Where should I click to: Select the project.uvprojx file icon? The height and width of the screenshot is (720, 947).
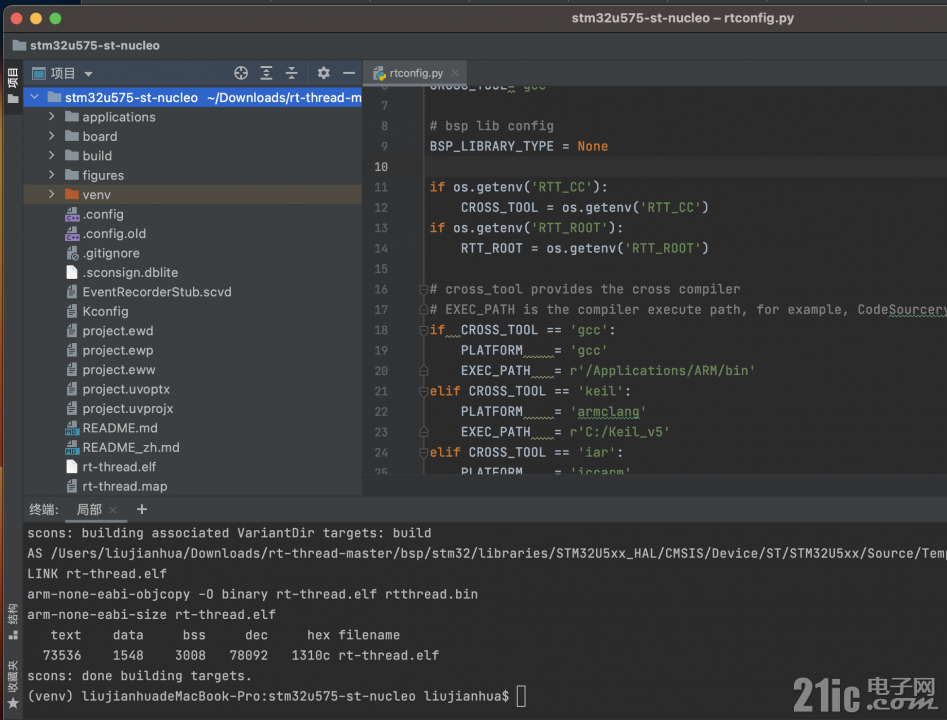click(72, 408)
